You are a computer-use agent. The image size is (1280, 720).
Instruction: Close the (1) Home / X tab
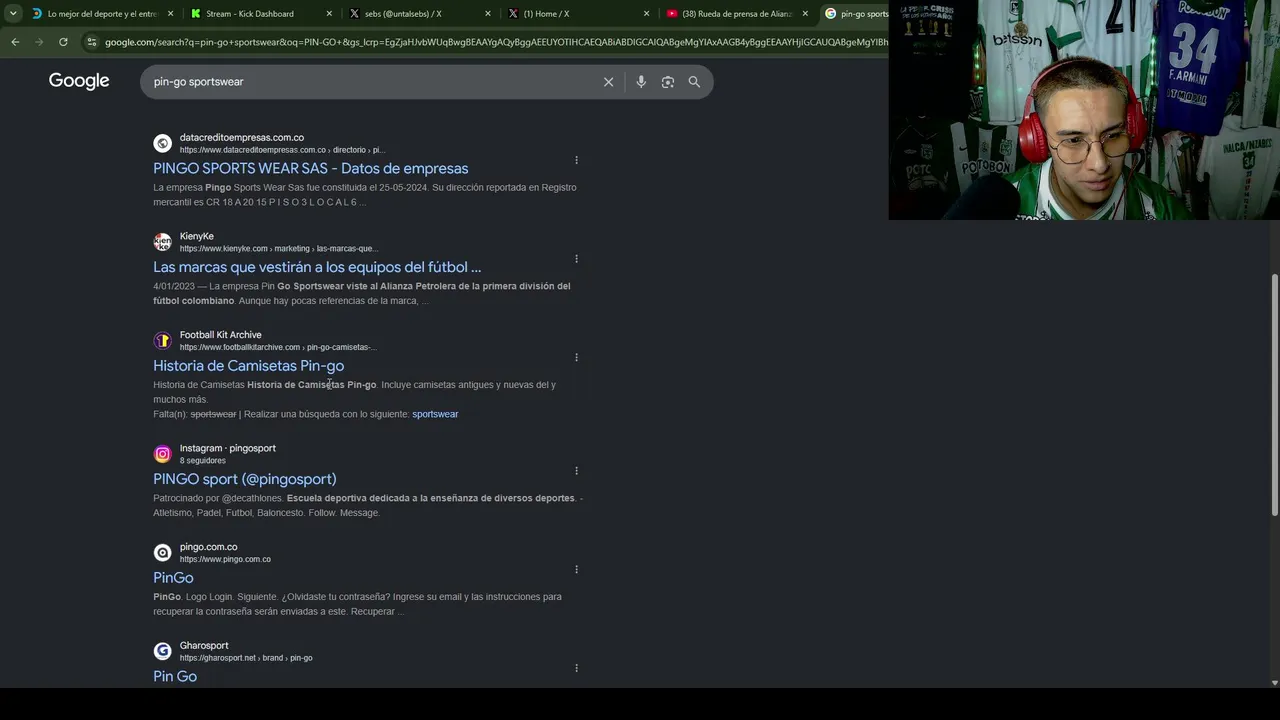tap(646, 14)
